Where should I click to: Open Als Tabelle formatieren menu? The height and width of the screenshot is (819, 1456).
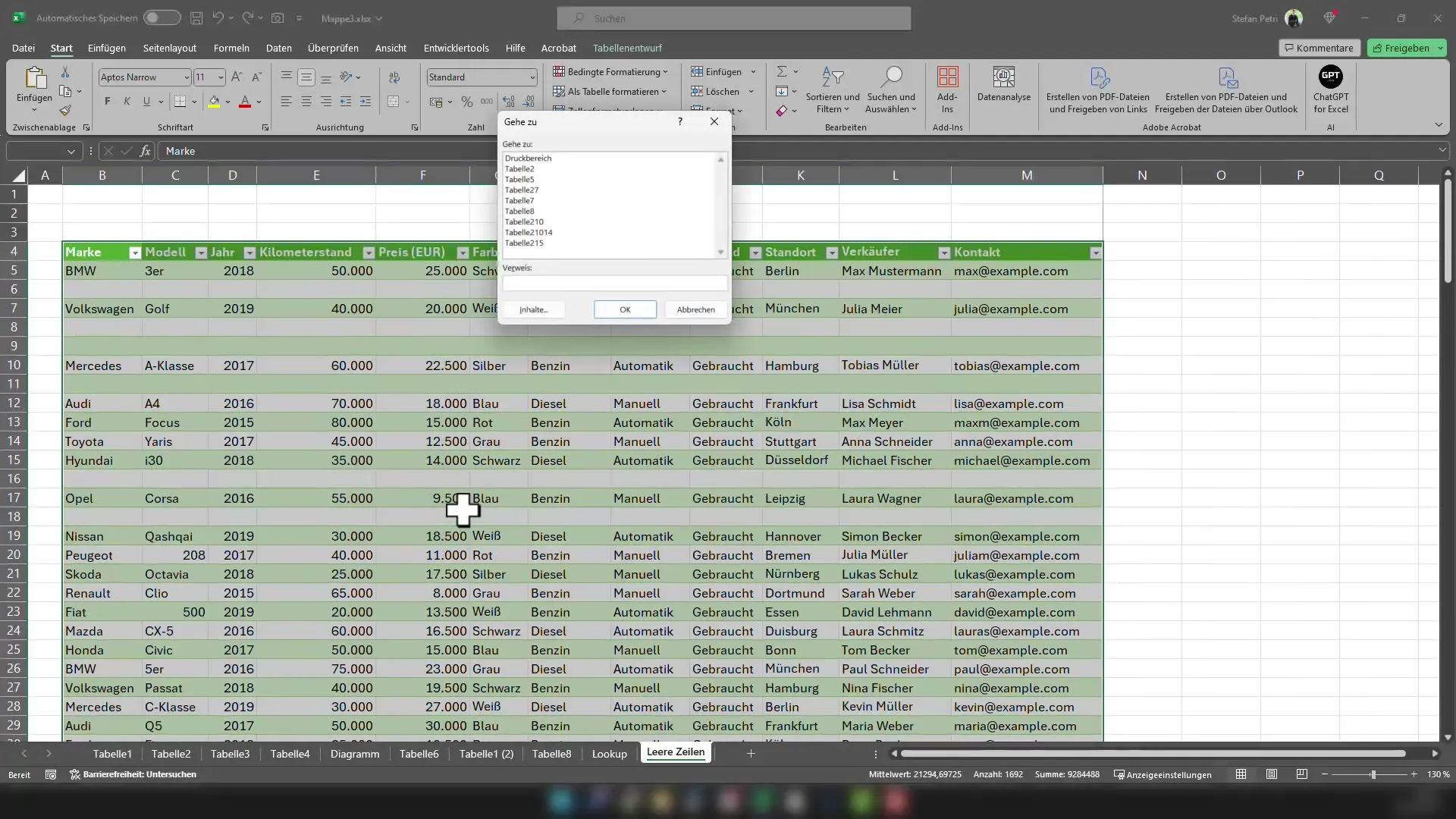click(610, 91)
